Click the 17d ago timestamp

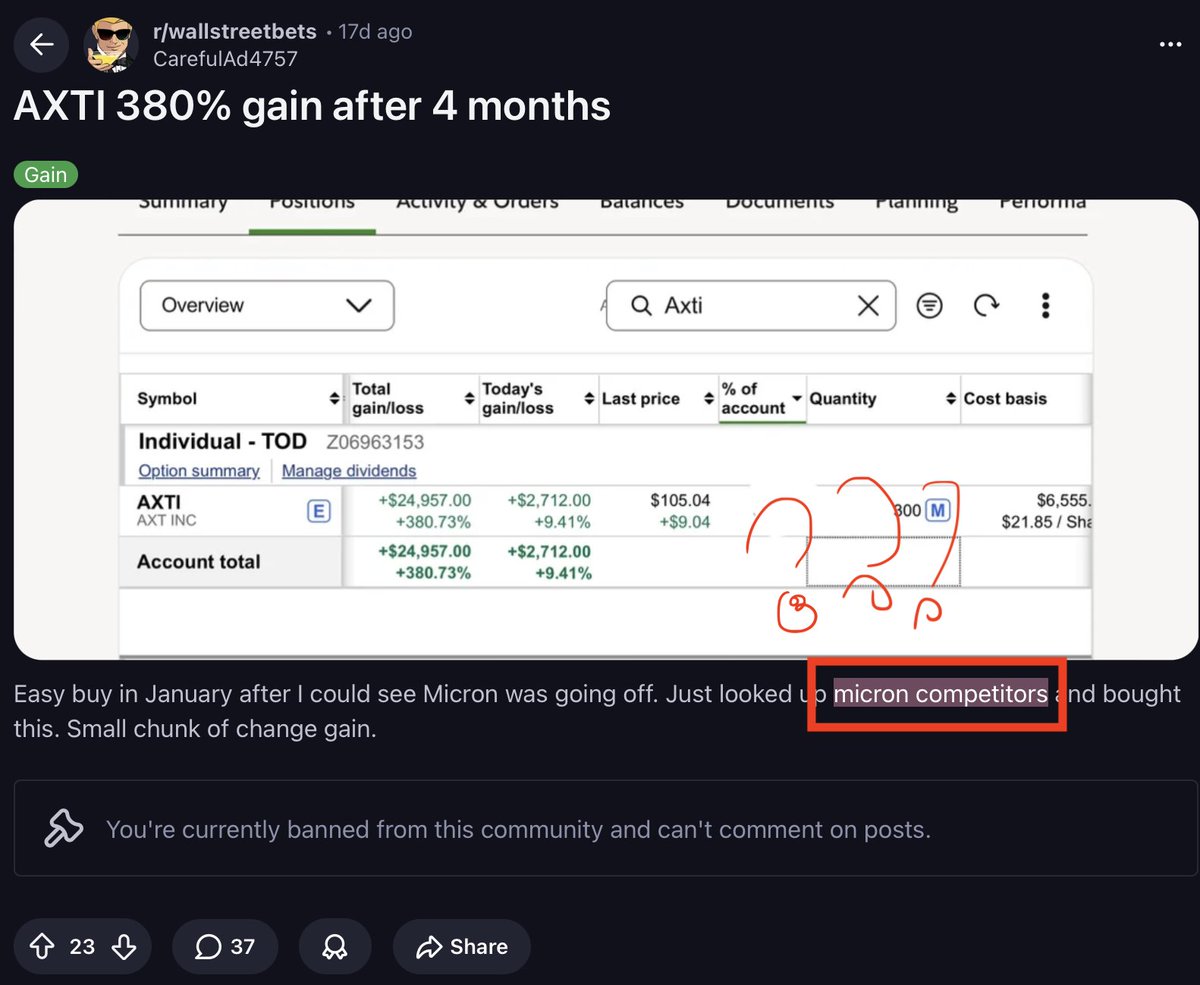(x=375, y=32)
